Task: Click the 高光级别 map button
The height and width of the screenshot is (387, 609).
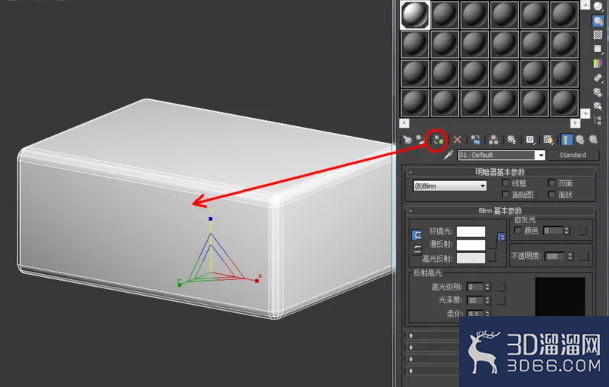Action: [501, 287]
